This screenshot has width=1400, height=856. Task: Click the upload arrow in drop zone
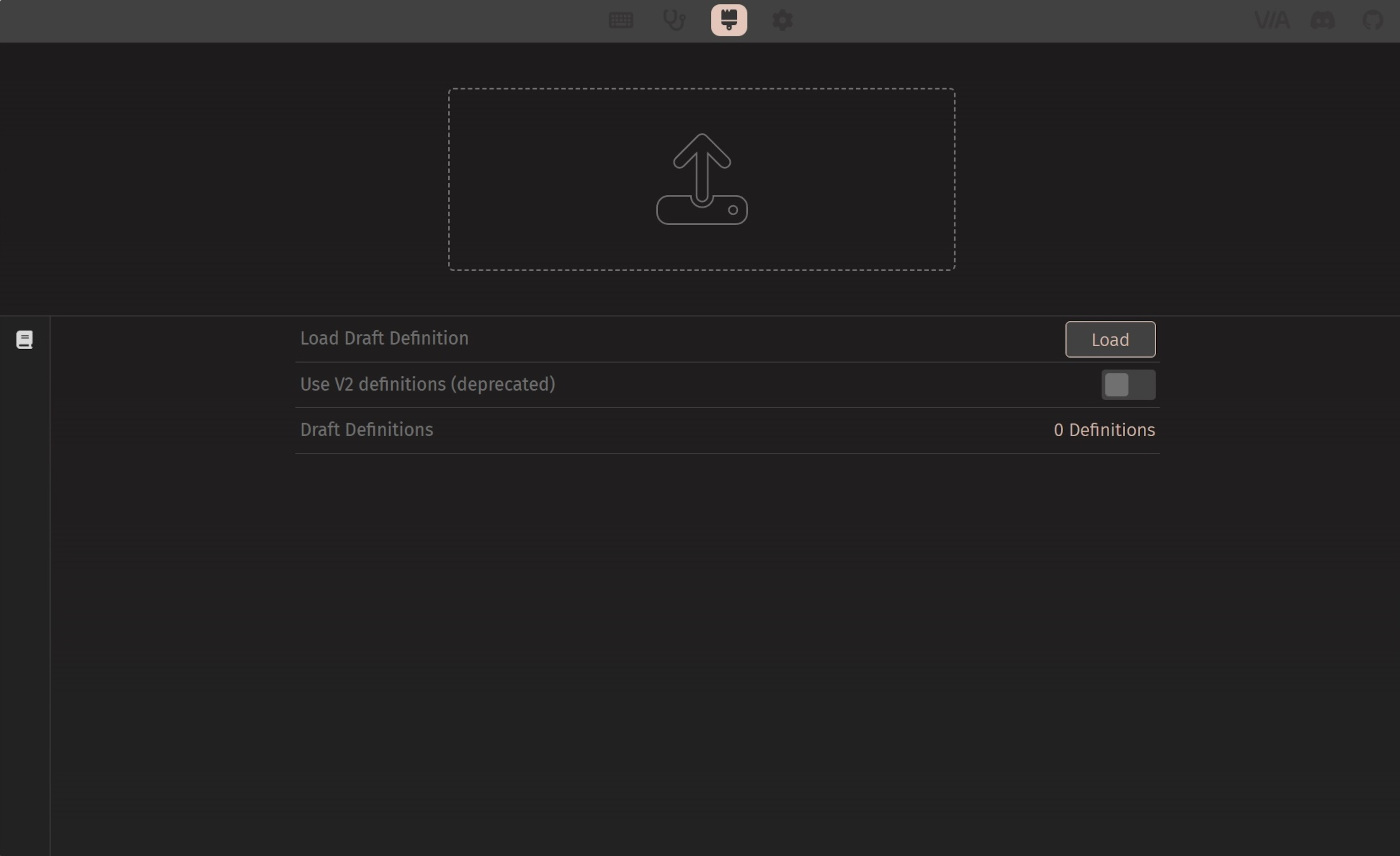702,167
